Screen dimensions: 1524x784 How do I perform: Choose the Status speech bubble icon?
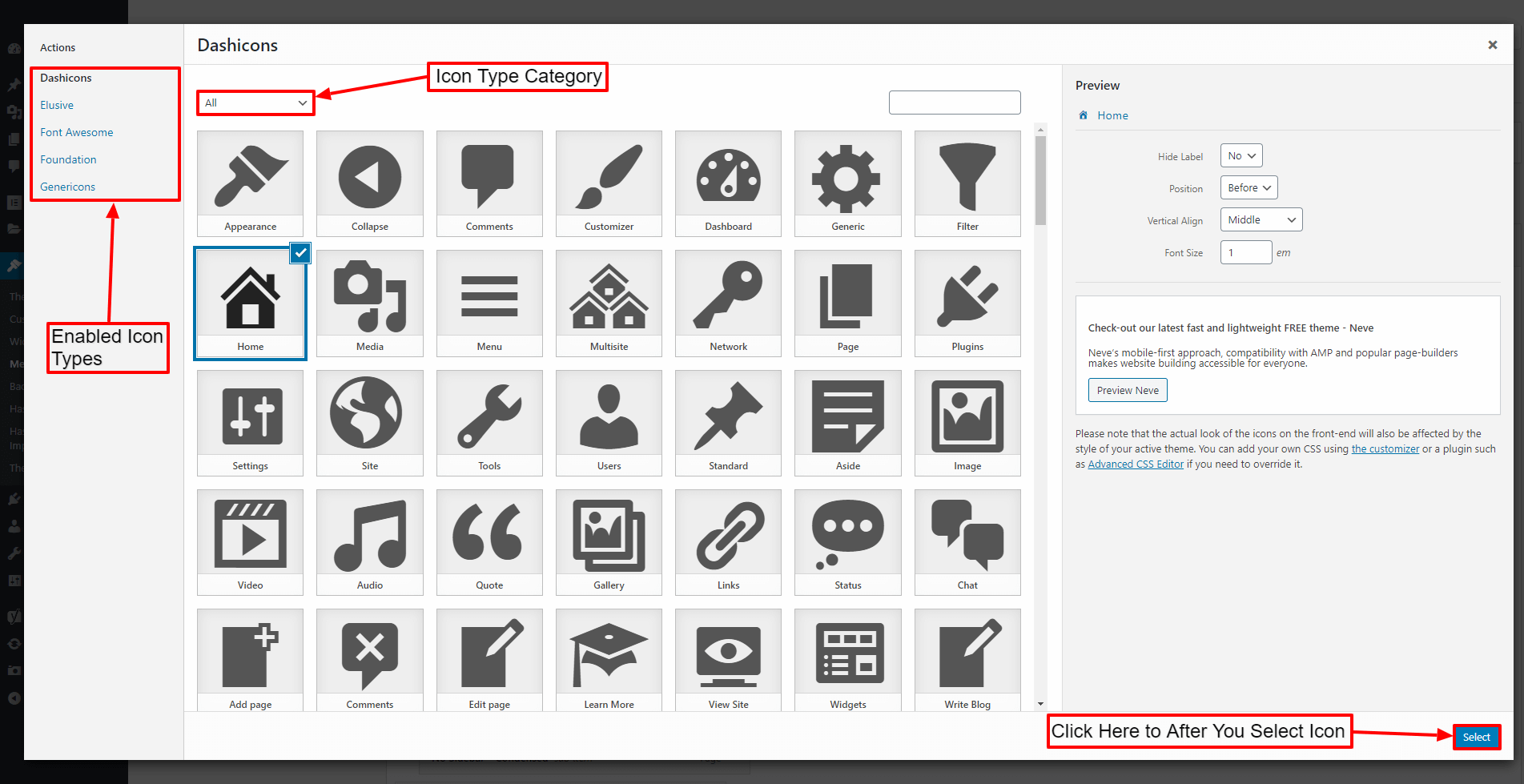click(847, 542)
